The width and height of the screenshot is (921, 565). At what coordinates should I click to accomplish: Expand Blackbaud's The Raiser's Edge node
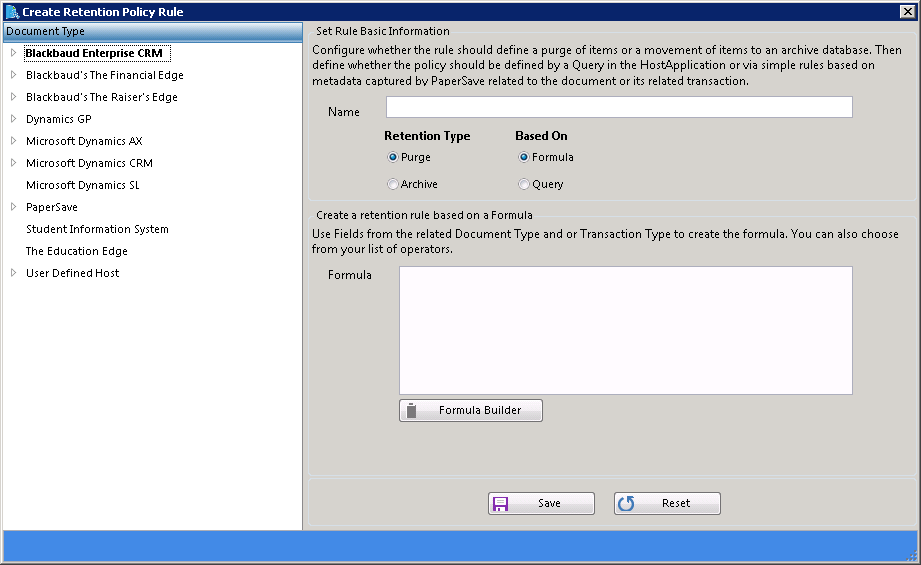click(x=14, y=97)
